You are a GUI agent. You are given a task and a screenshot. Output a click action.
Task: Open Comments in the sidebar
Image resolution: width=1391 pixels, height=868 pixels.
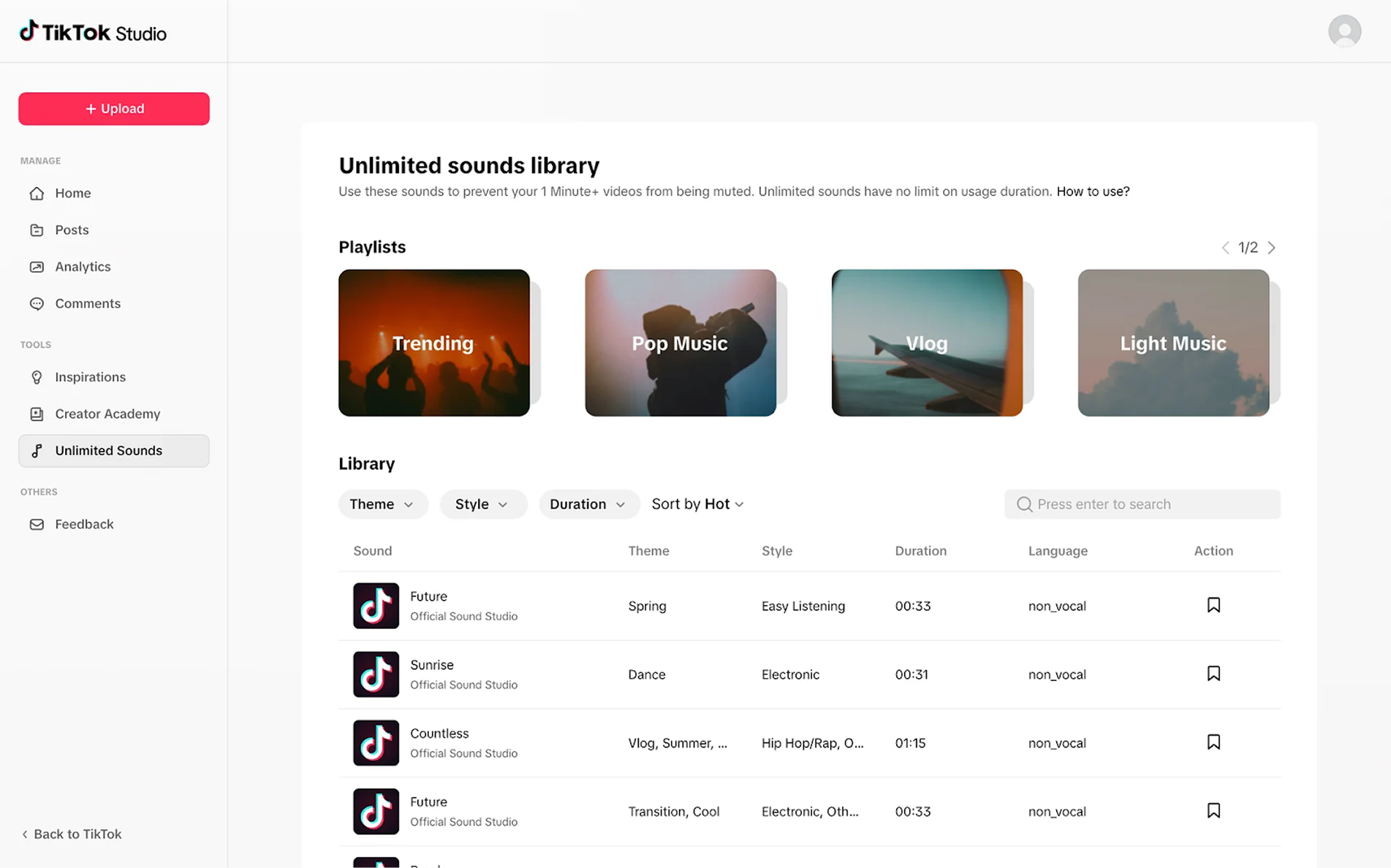[114, 303]
